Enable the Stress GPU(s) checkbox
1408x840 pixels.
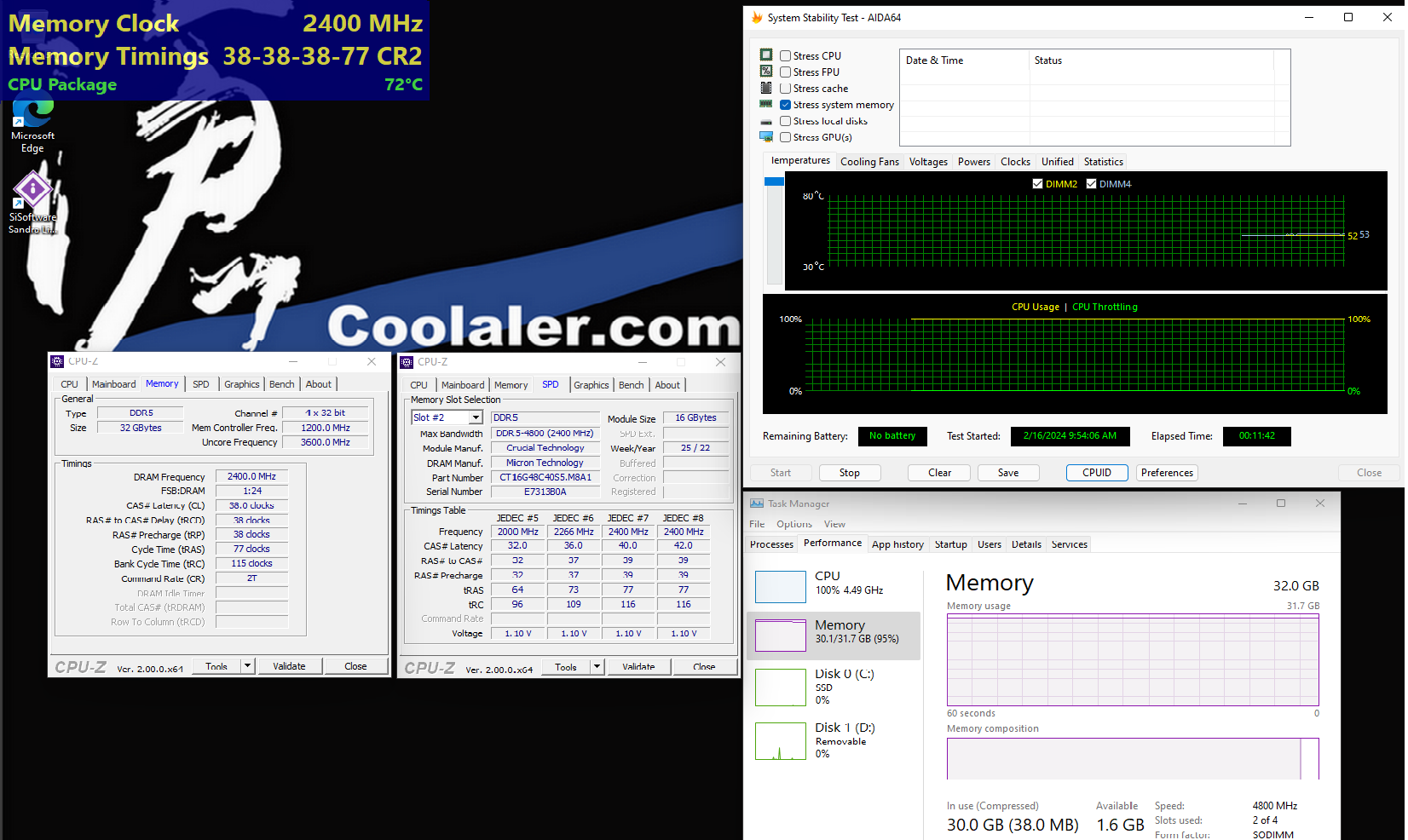click(x=786, y=137)
